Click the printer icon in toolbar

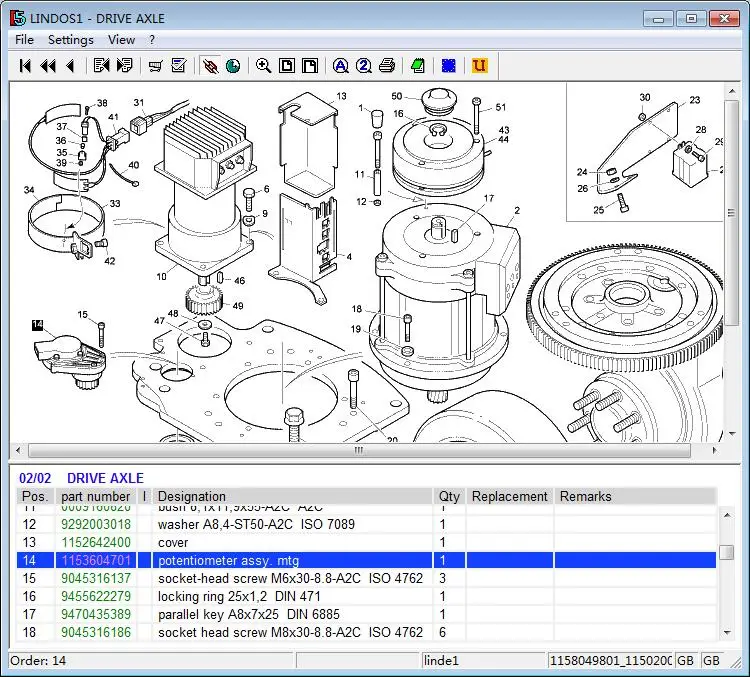point(387,66)
